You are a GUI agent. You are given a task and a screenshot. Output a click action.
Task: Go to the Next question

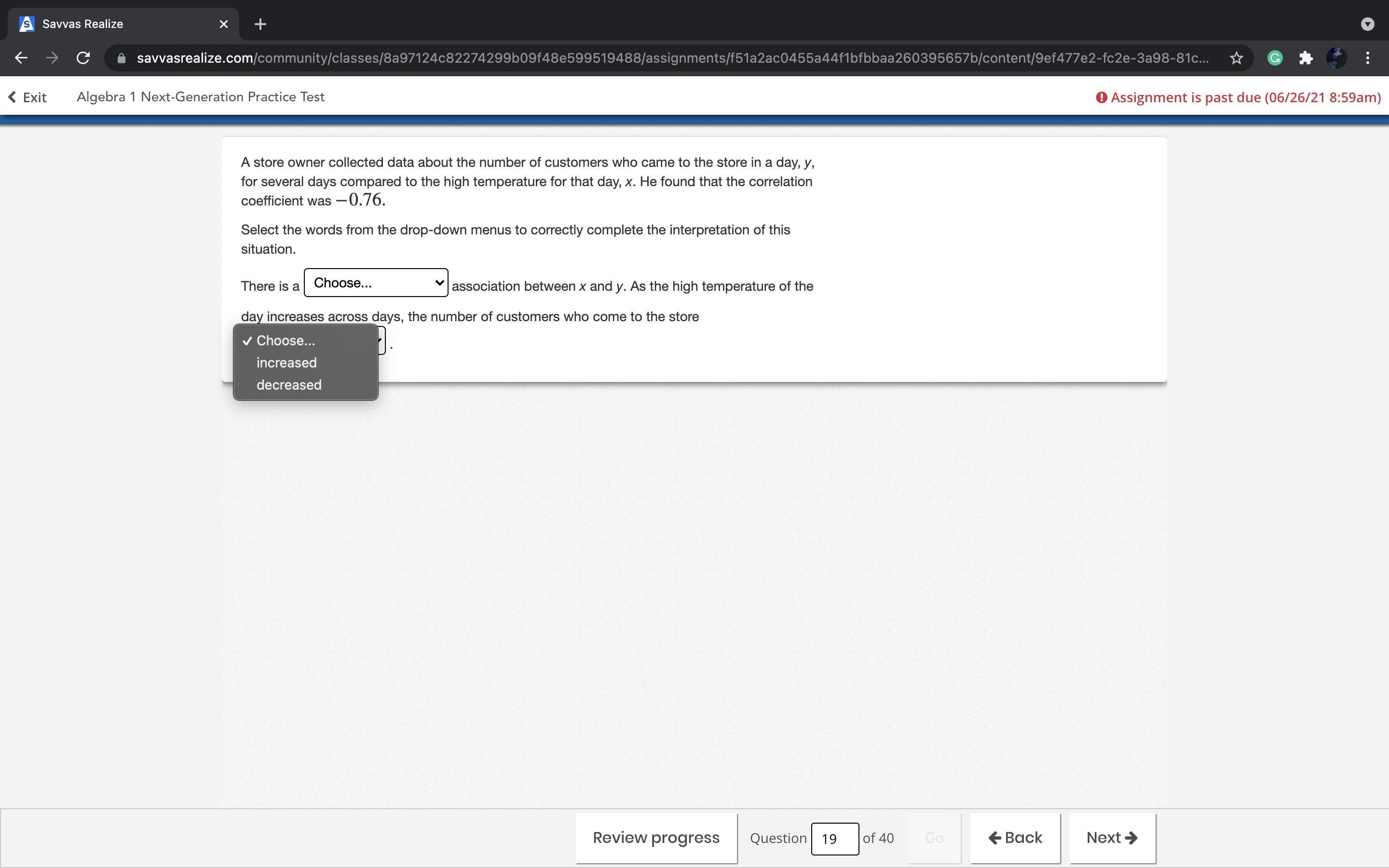(x=1111, y=838)
